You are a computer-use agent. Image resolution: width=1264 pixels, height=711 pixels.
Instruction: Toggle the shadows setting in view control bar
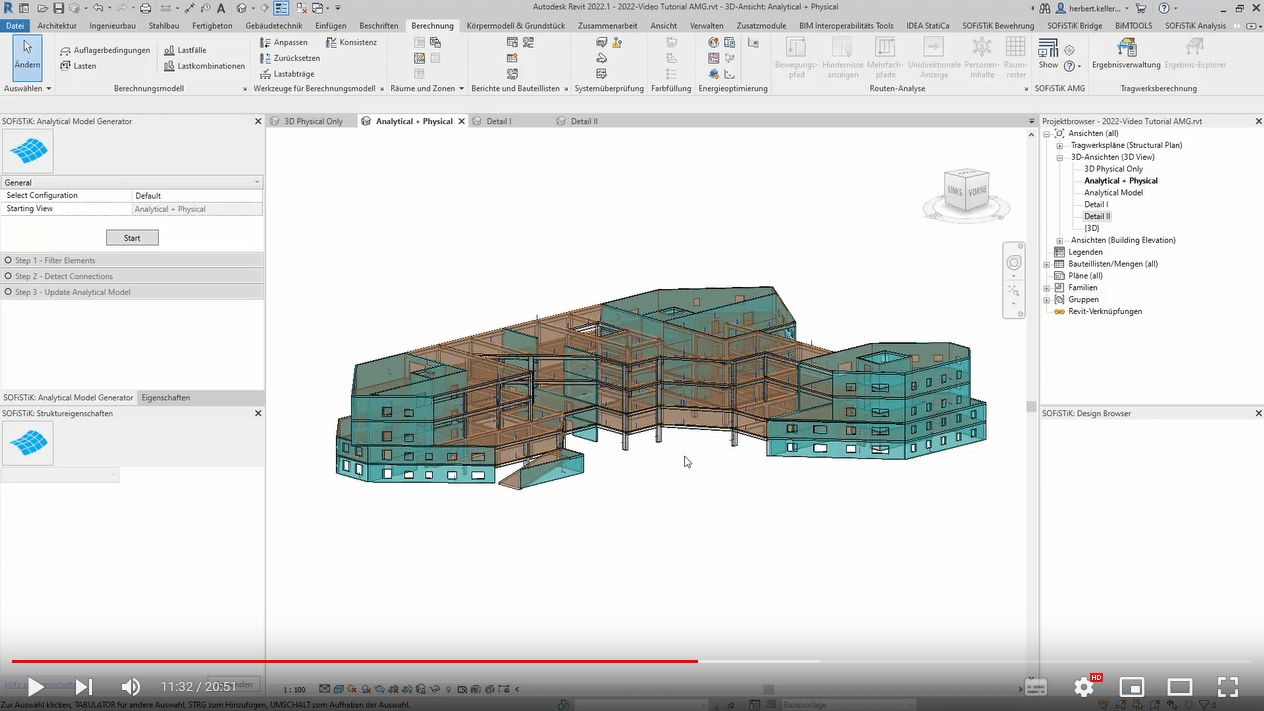pyautogui.click(x=368, y=688)
